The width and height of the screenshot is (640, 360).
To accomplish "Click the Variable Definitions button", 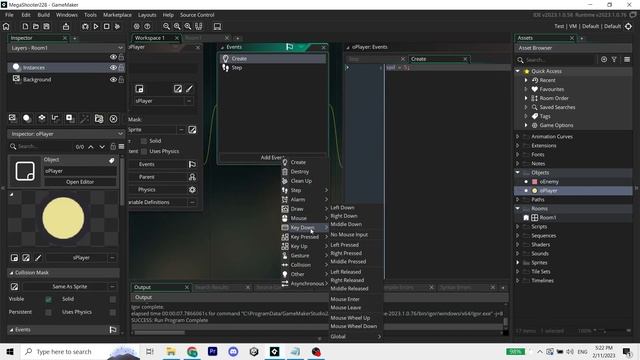I will 159,202.
